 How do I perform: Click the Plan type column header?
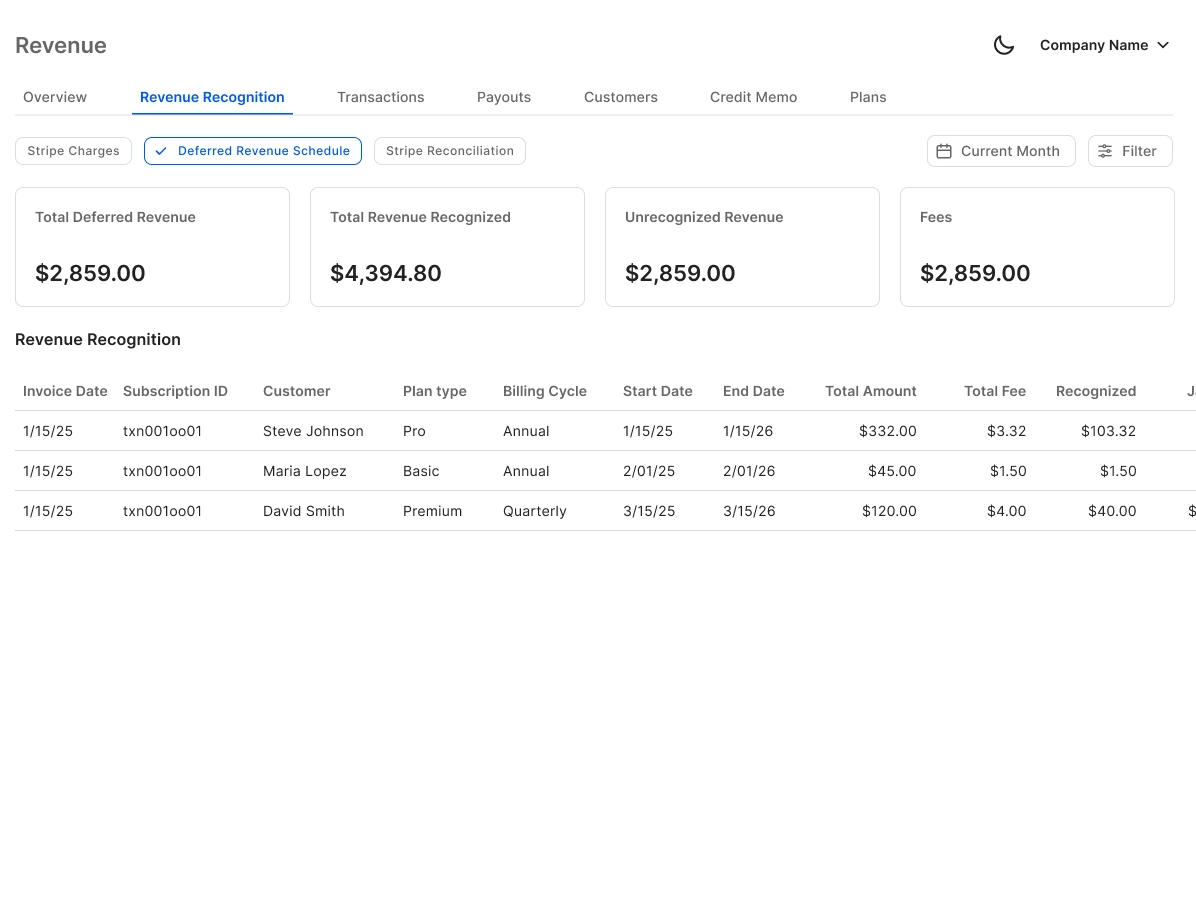[435, 391]
